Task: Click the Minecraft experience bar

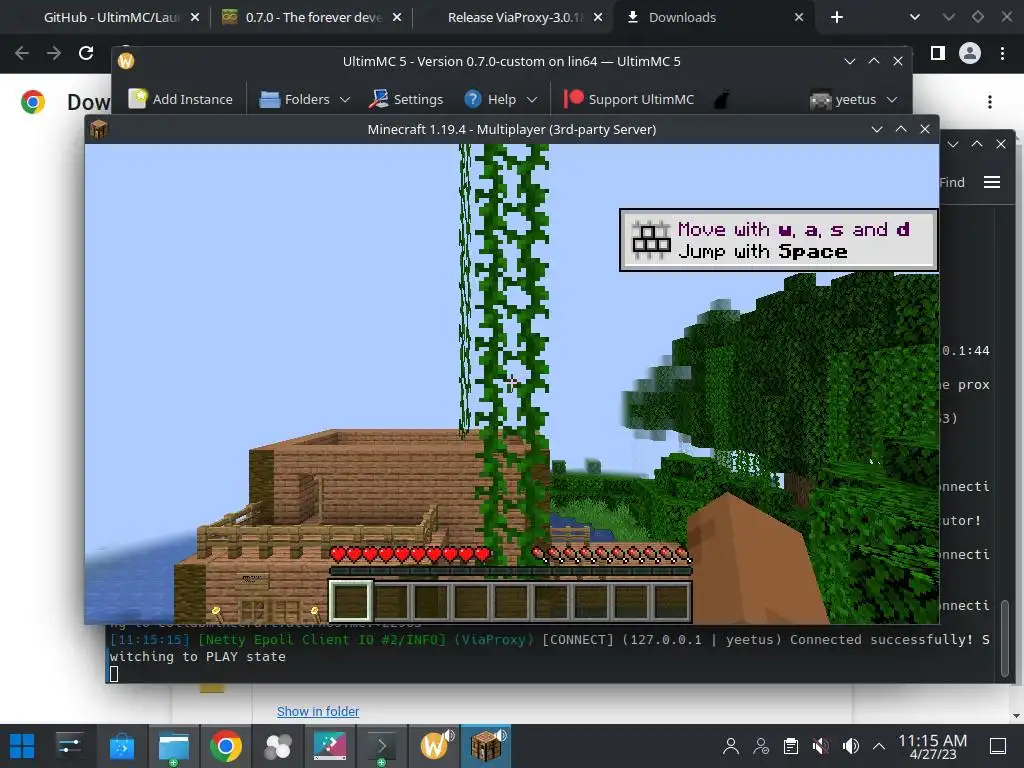Action: (510, 571)
